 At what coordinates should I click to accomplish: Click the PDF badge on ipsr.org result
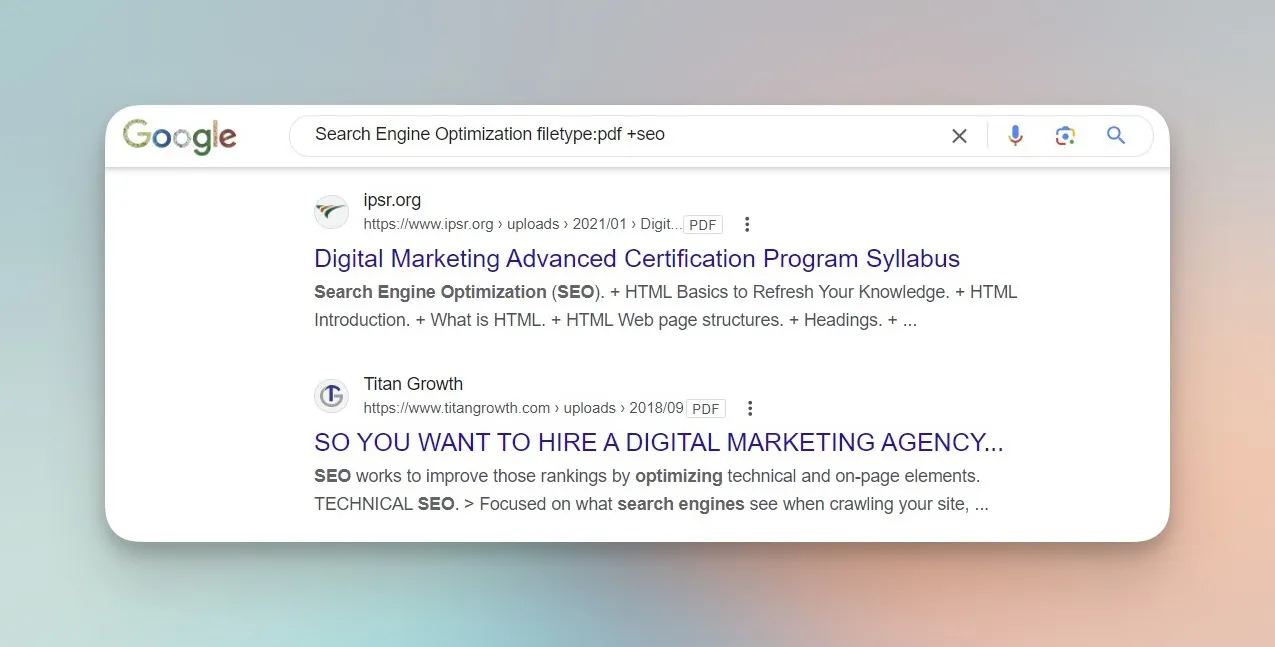pos(703,225)
